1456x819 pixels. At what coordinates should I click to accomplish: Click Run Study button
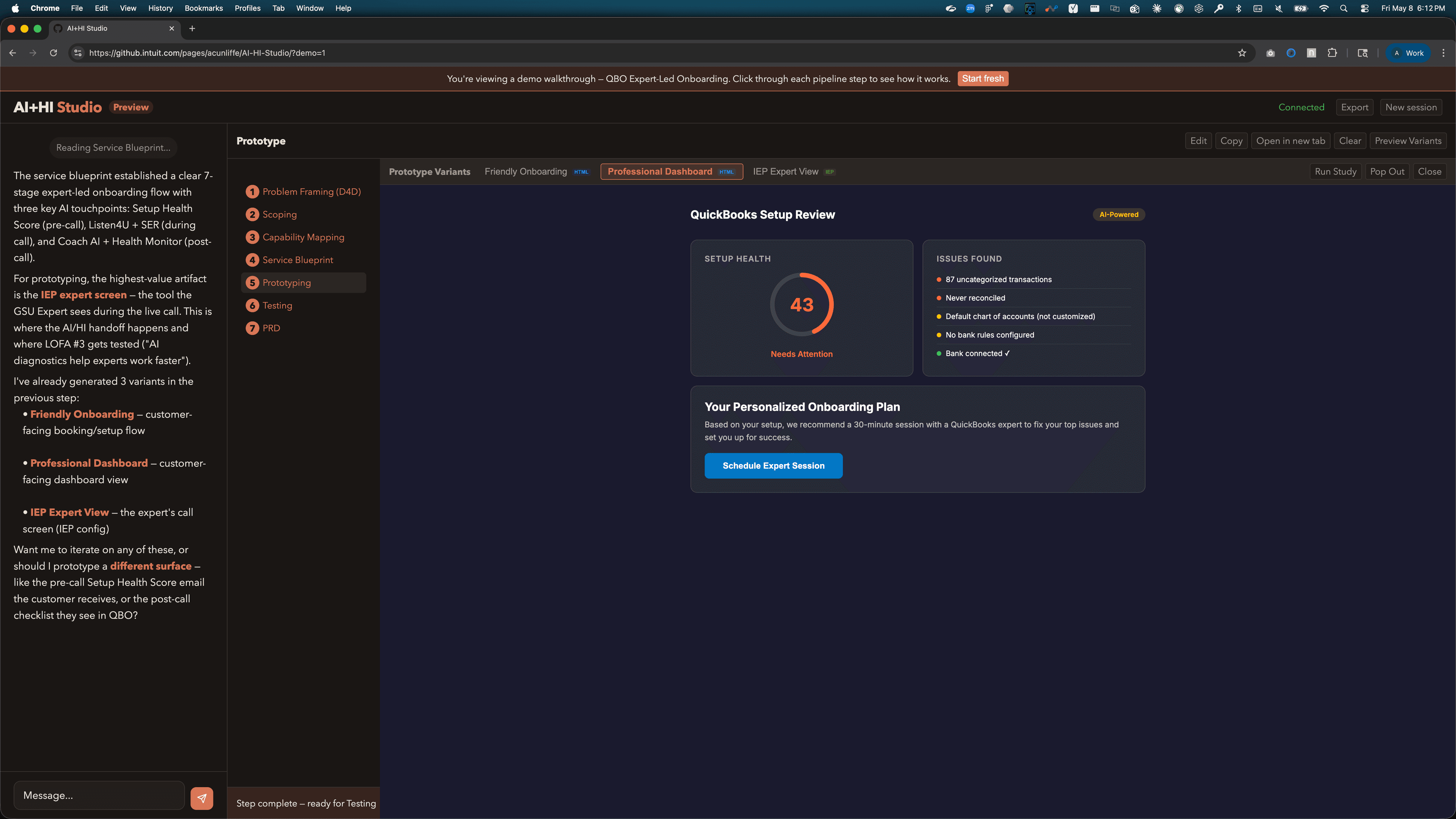(x=1335, y=171)
